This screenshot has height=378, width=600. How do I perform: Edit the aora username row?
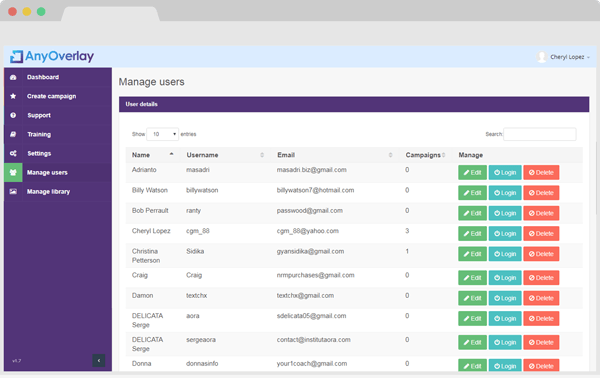[473, 318]
